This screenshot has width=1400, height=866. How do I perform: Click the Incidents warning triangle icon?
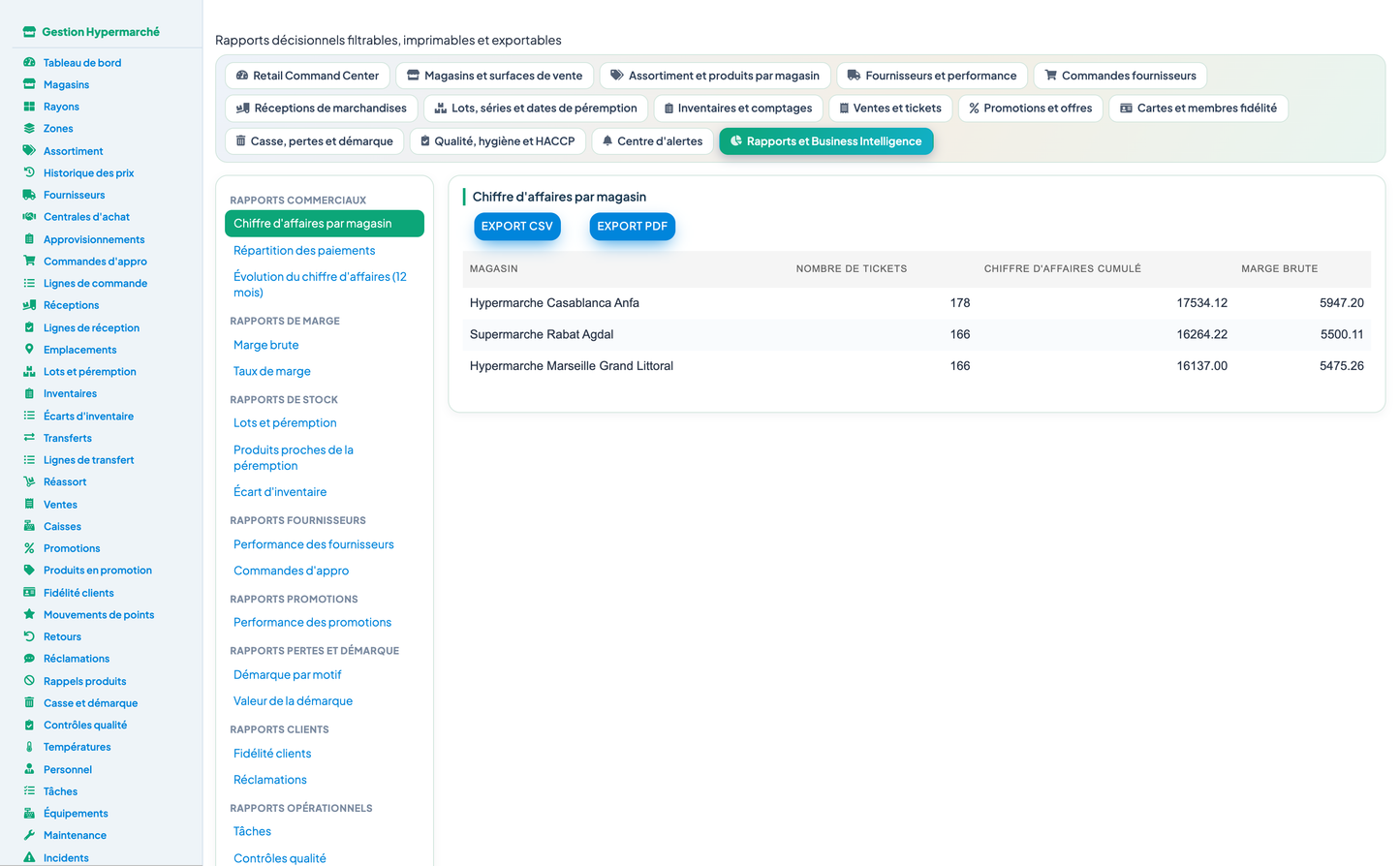(x=29, y=858)
